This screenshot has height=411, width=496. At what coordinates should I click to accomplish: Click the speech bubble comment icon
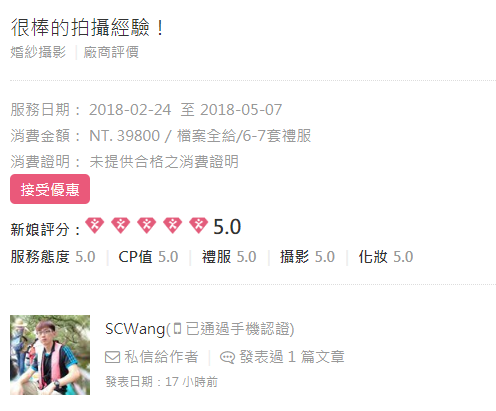point(227,357)
